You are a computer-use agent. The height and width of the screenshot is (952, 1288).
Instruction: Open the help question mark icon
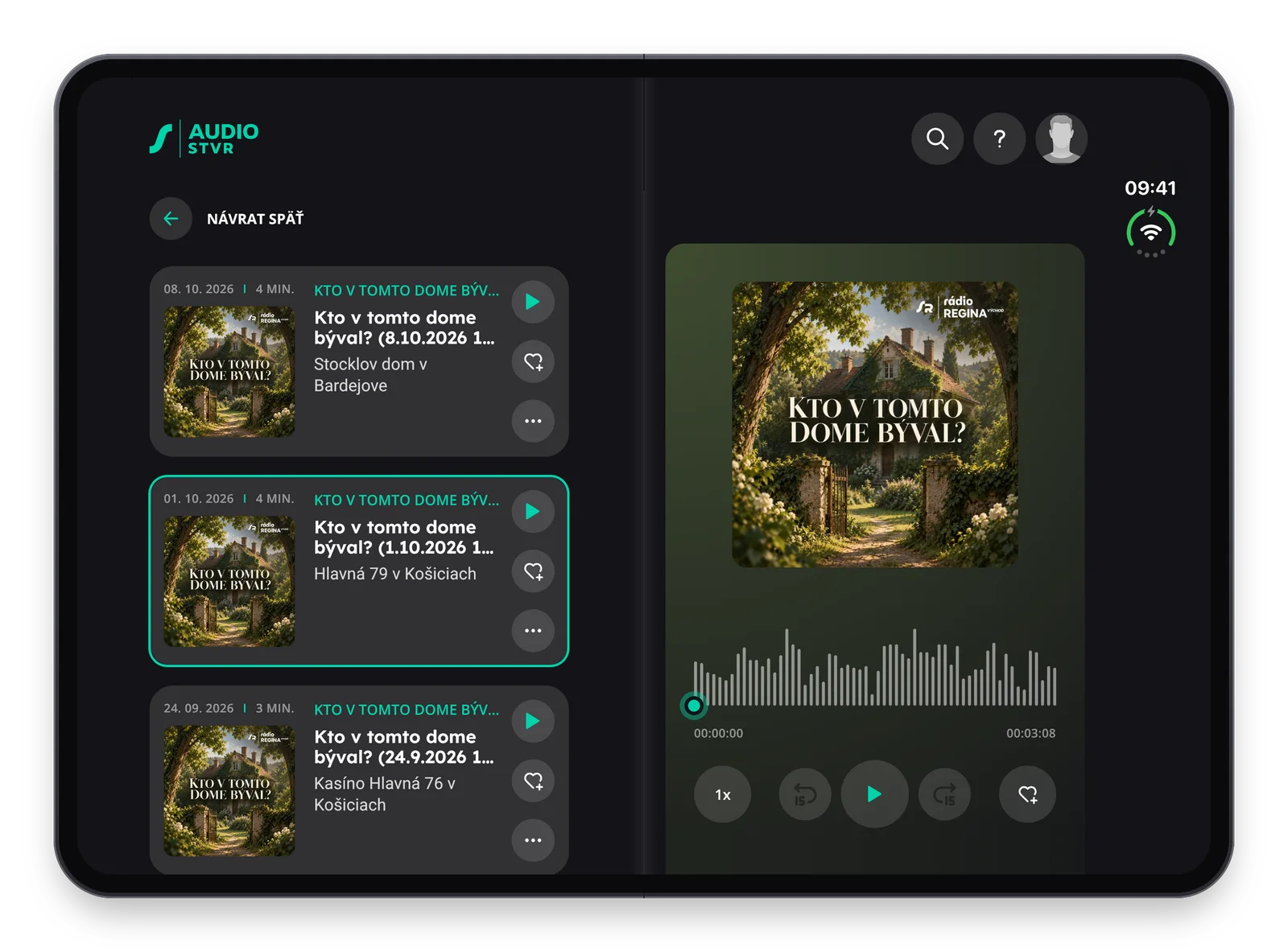click(999, 139)
